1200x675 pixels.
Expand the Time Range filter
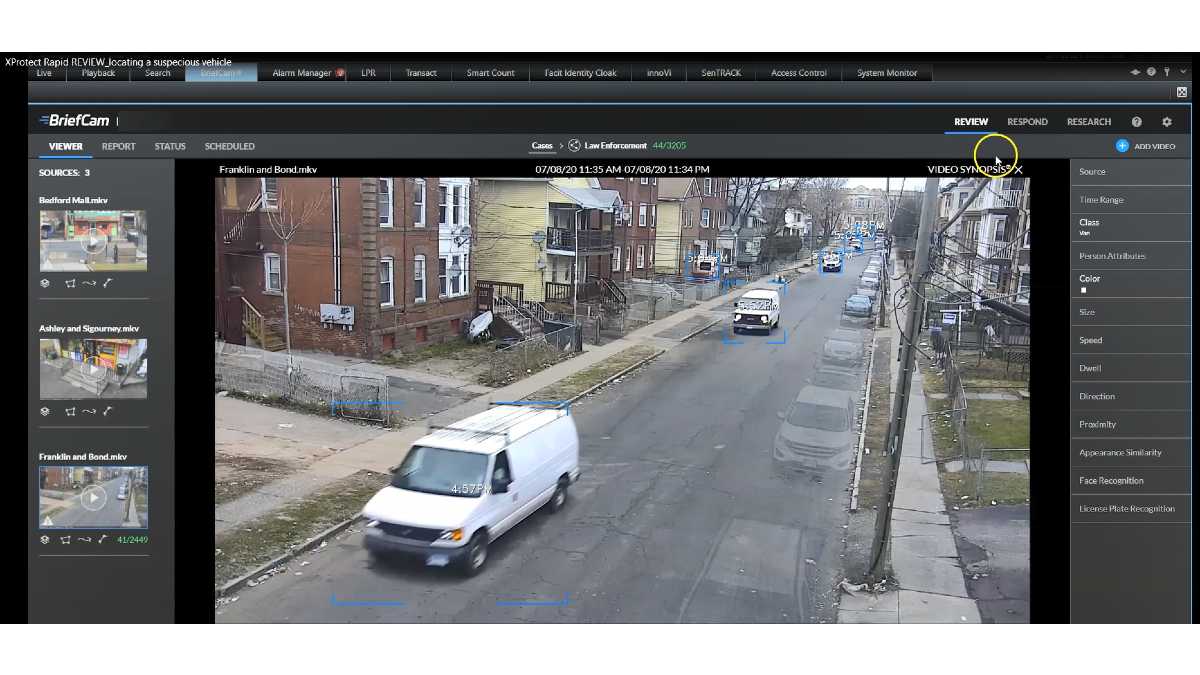coord(1131,199)
